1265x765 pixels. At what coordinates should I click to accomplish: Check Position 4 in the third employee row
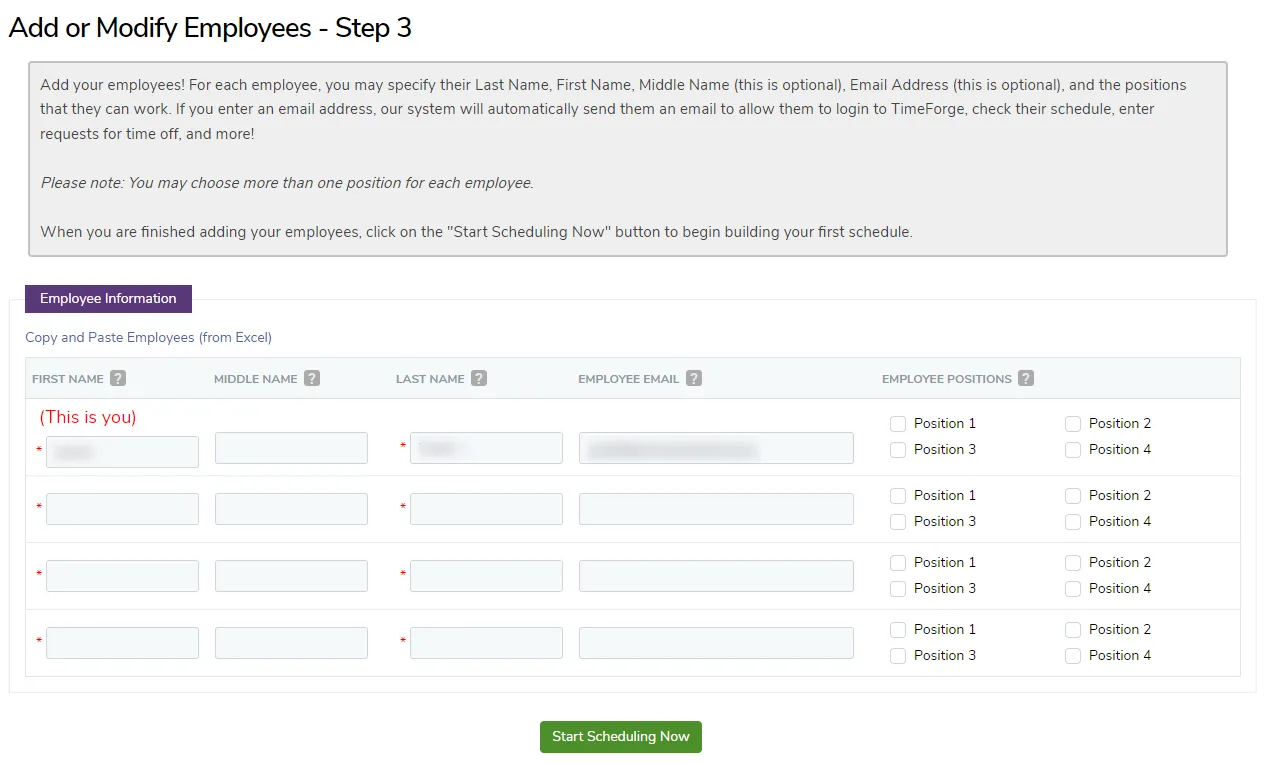1073,589
